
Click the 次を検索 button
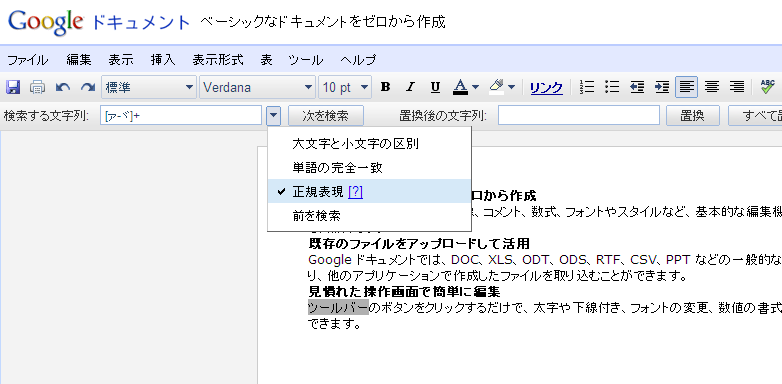(326, 116)
